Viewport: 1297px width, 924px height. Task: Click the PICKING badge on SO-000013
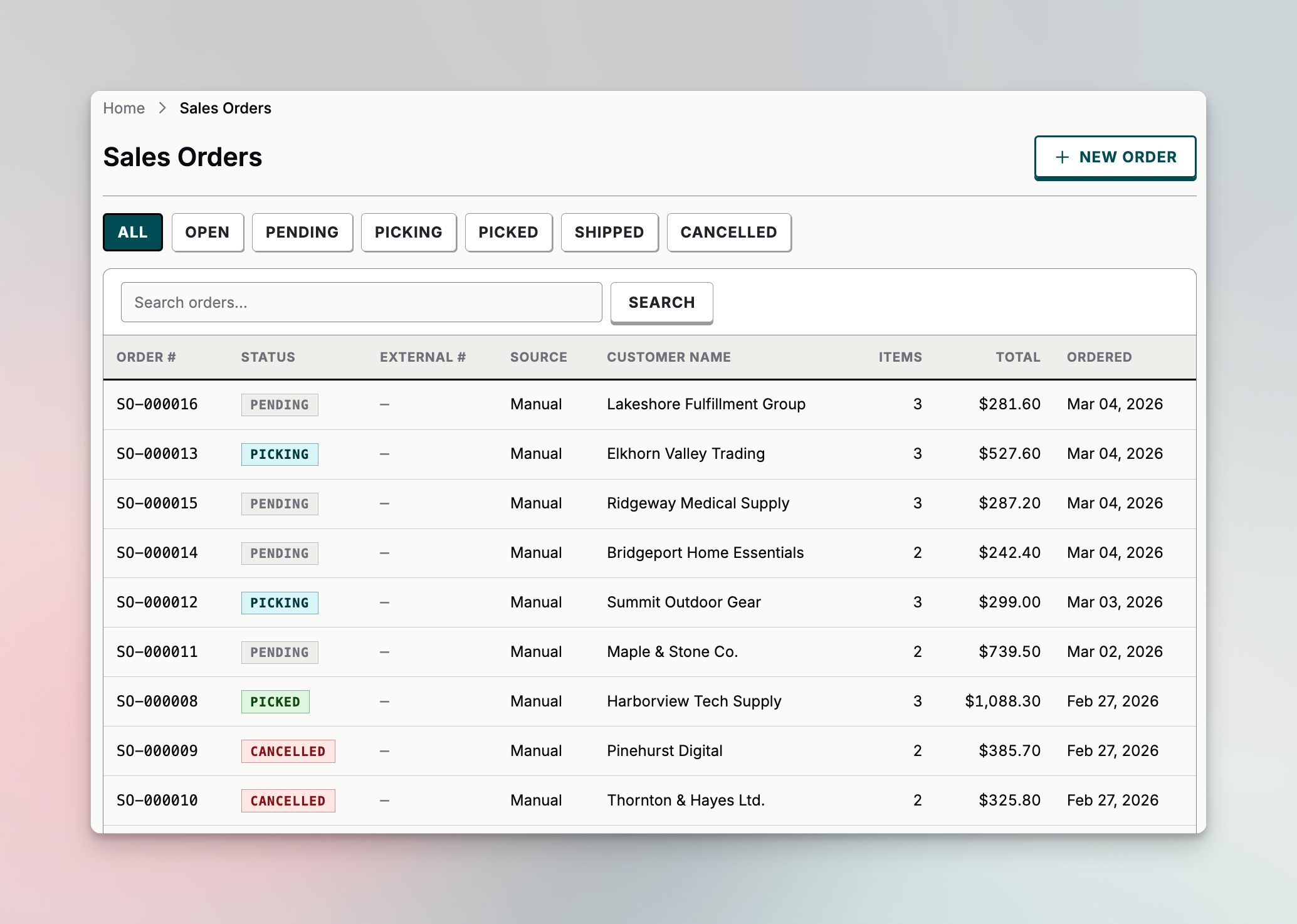pos(280,454)
